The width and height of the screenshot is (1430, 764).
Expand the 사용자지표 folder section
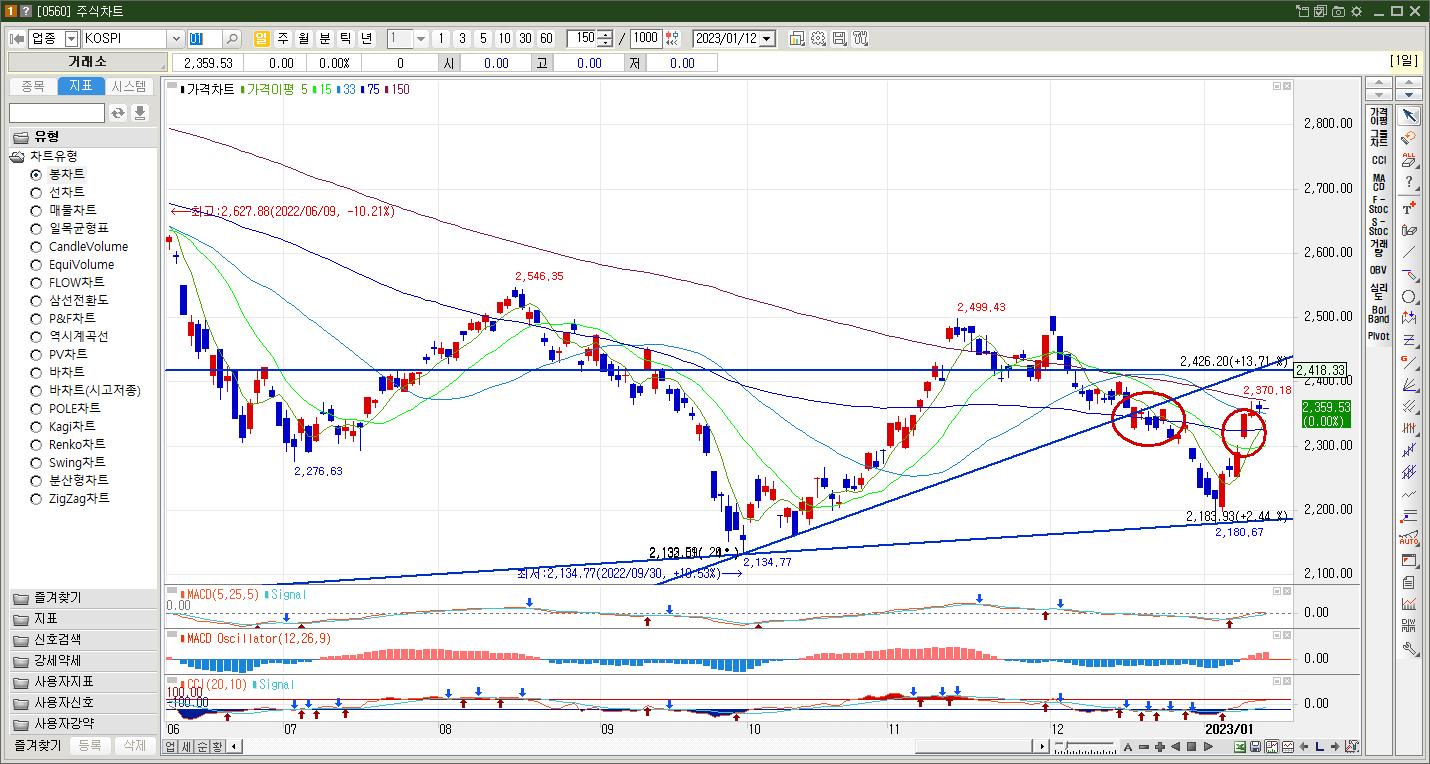(x=83, y=682)
